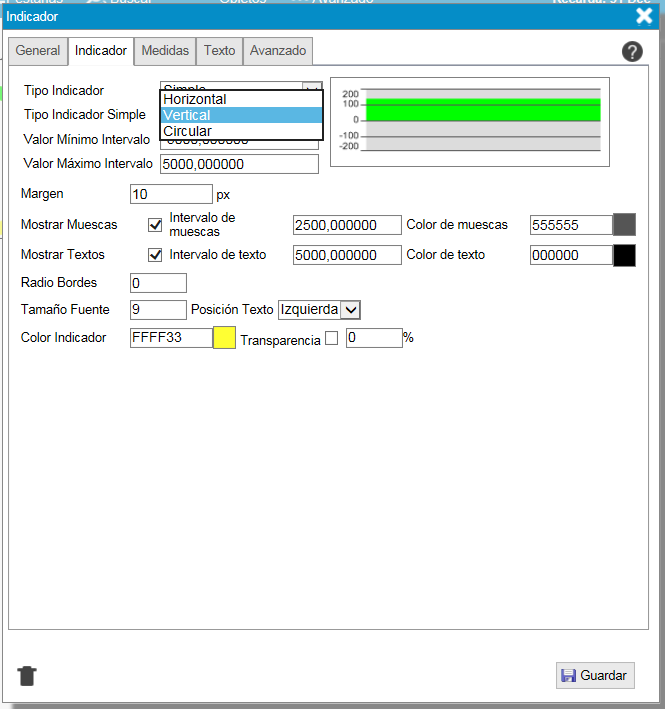Click the help question mark icon
Screen dimensions: 665x709
tap(632, 52)
